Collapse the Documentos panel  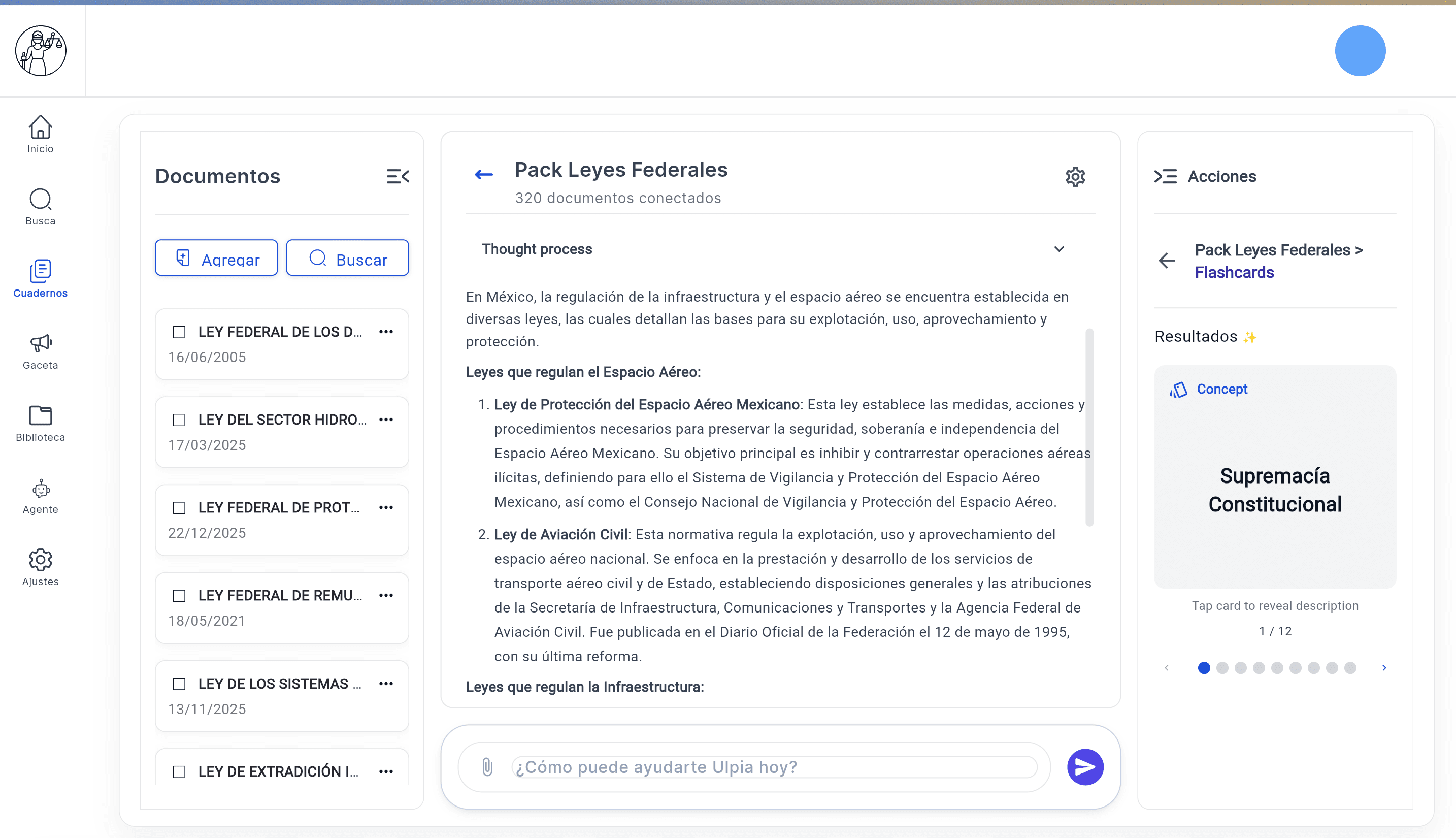pos(399,176)
